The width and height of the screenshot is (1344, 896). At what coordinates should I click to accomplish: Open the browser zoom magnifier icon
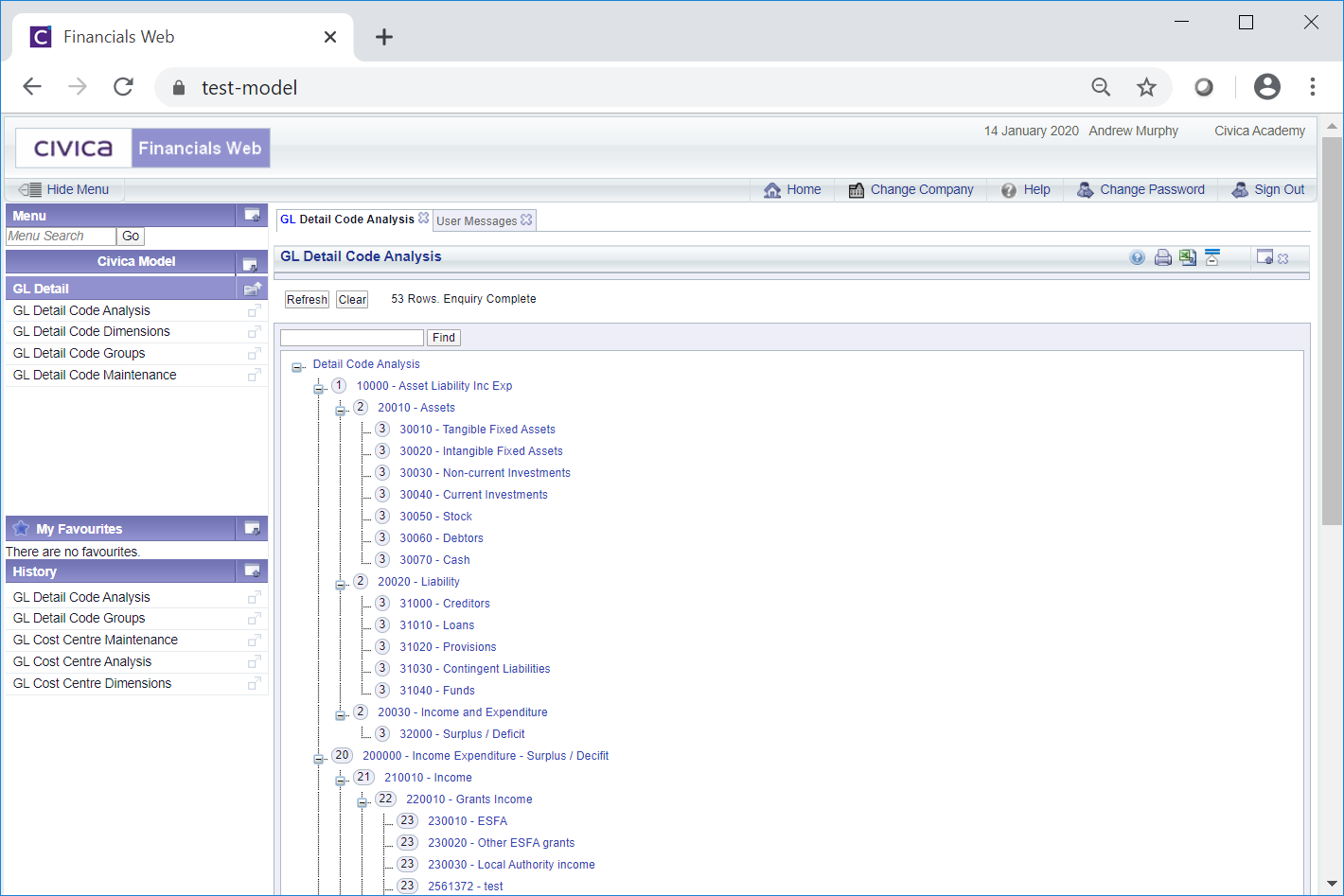coord(1101,87)
